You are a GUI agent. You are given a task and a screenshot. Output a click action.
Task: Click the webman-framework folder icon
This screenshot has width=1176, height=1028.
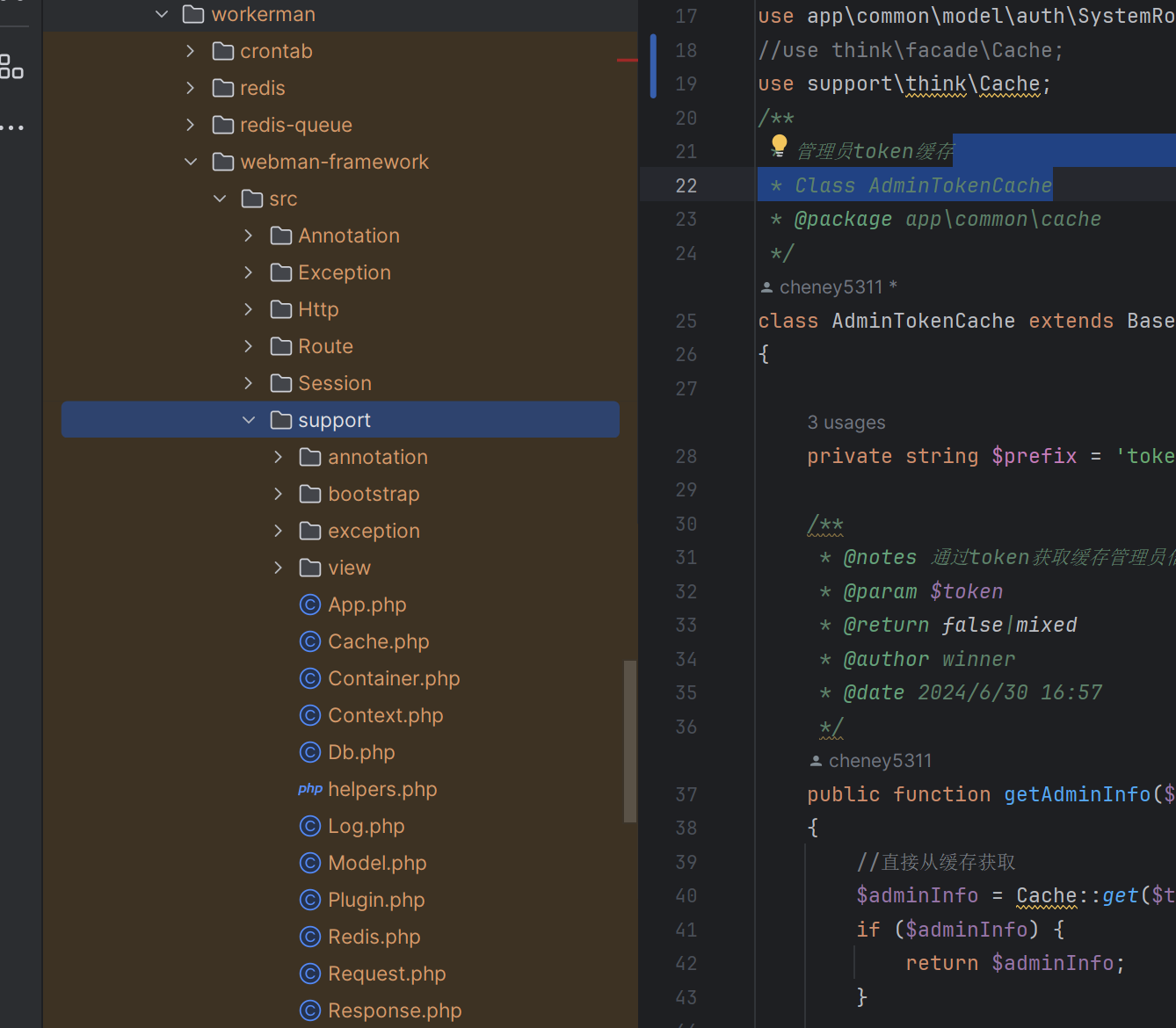[x=223, y=162]
